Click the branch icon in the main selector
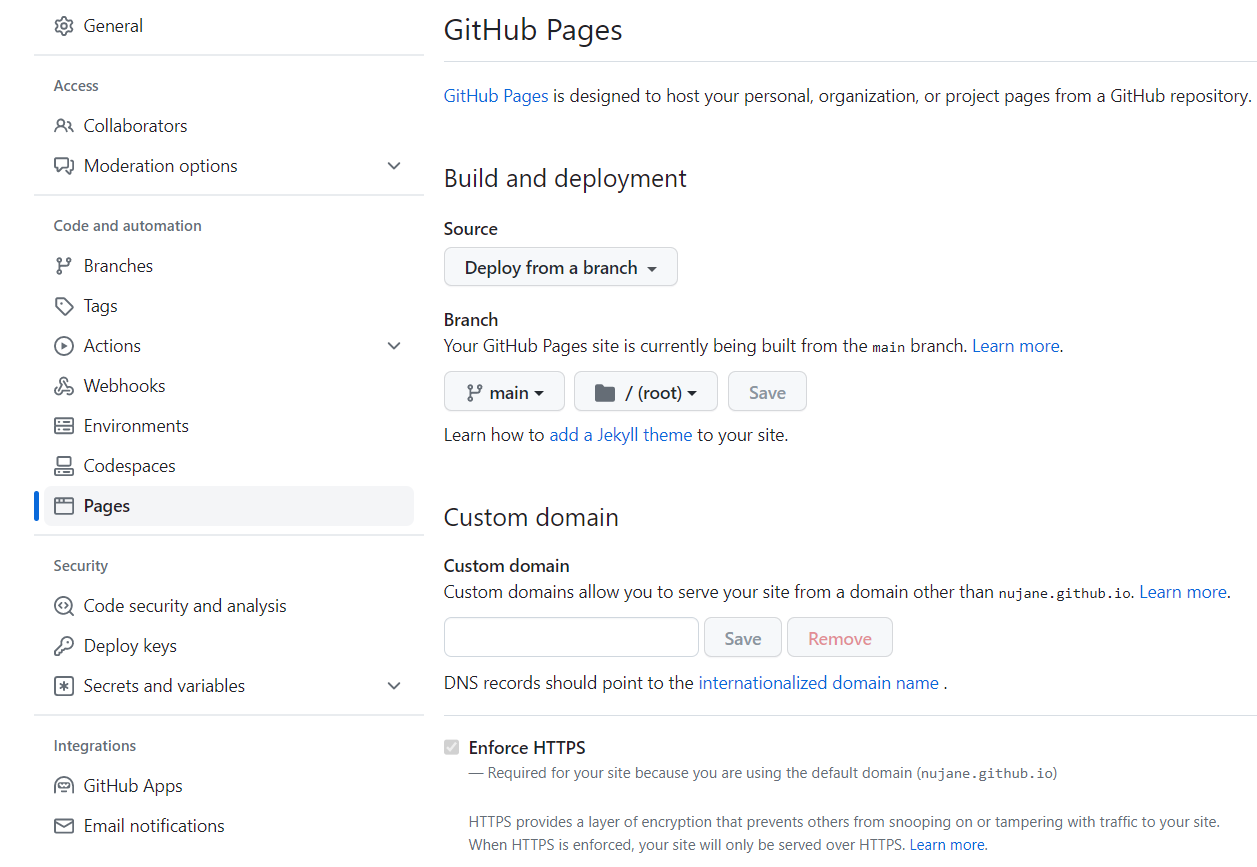 click(474, 393)
